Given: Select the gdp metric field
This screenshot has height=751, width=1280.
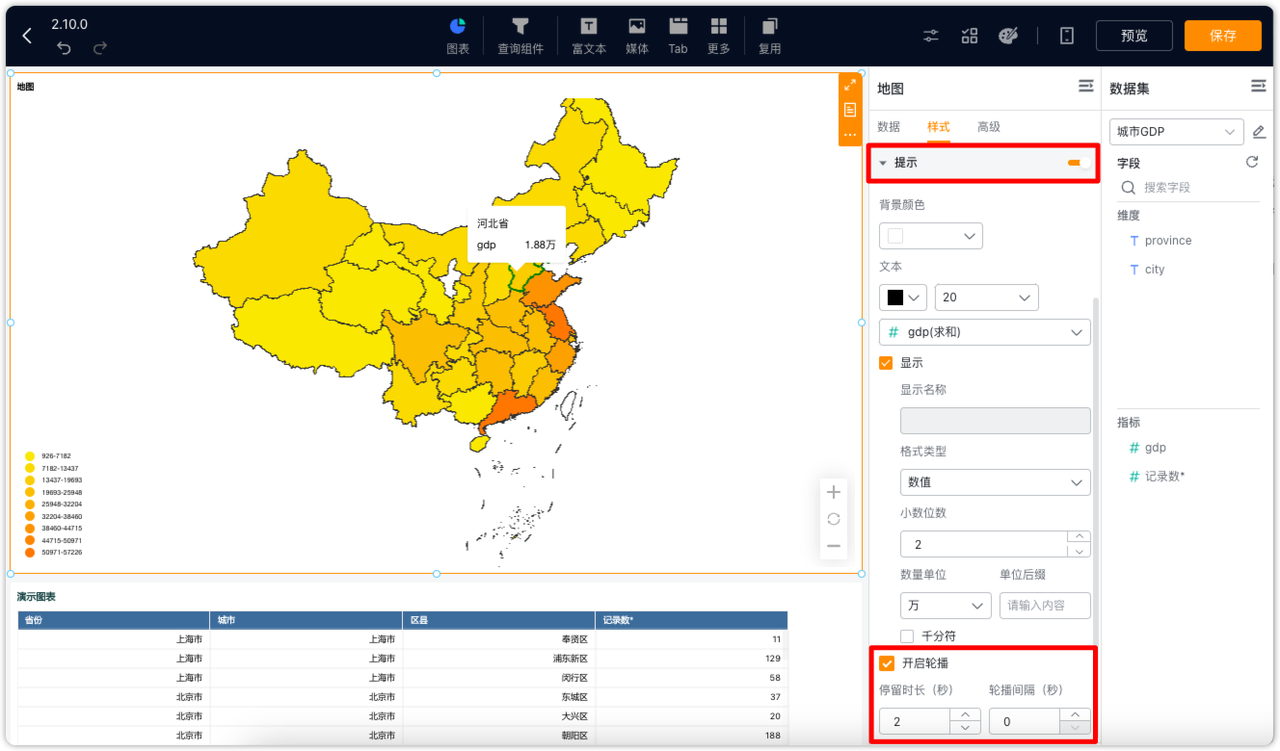Looking at the screenshot, I should point(1155,448).
